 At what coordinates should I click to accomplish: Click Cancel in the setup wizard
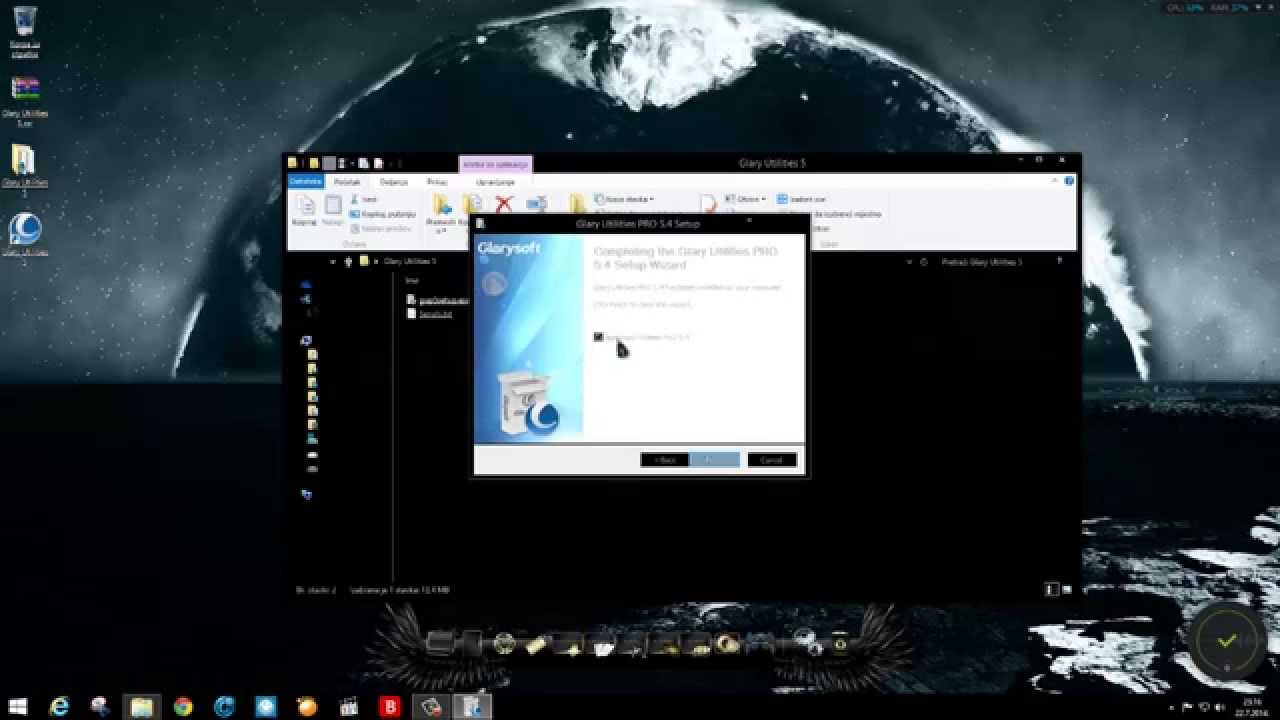[x=772, y=460]
